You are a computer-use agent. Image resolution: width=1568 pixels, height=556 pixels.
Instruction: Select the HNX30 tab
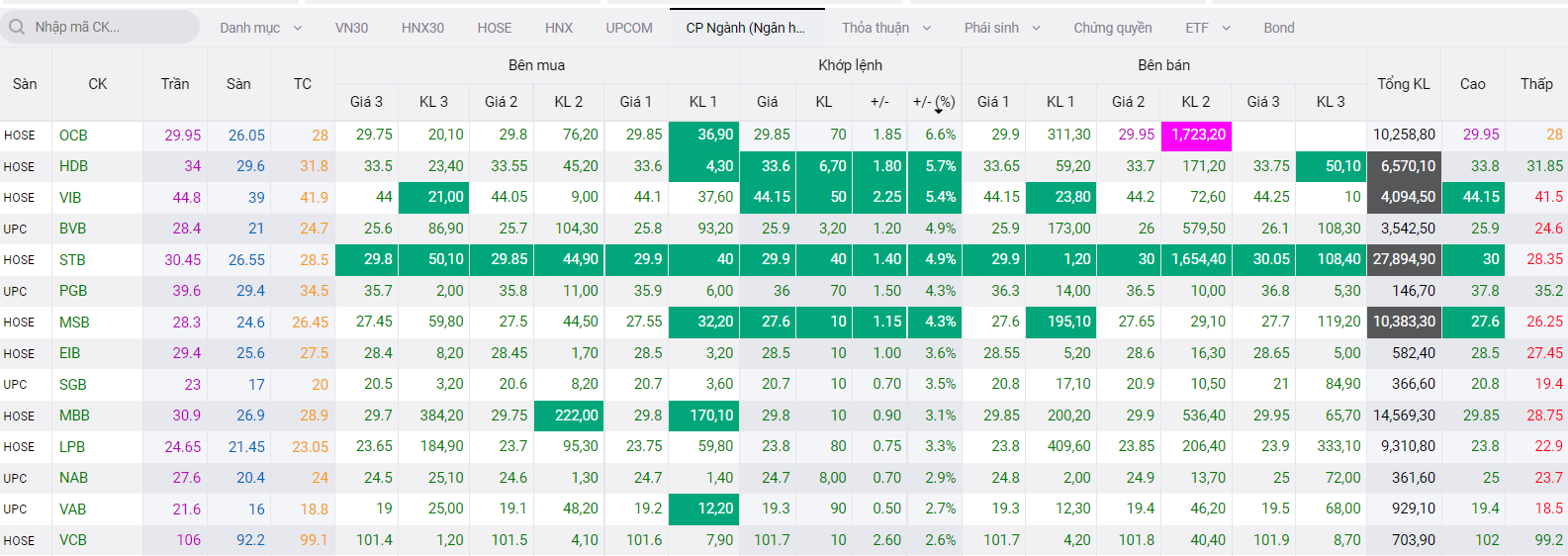422,28
